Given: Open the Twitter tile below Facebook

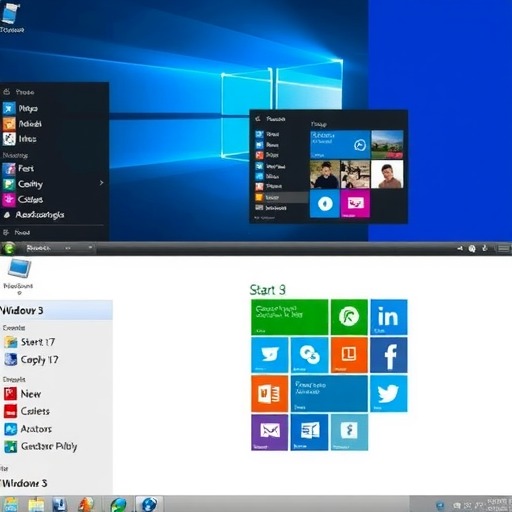Looking at the screenshot, I should [389, 394].
